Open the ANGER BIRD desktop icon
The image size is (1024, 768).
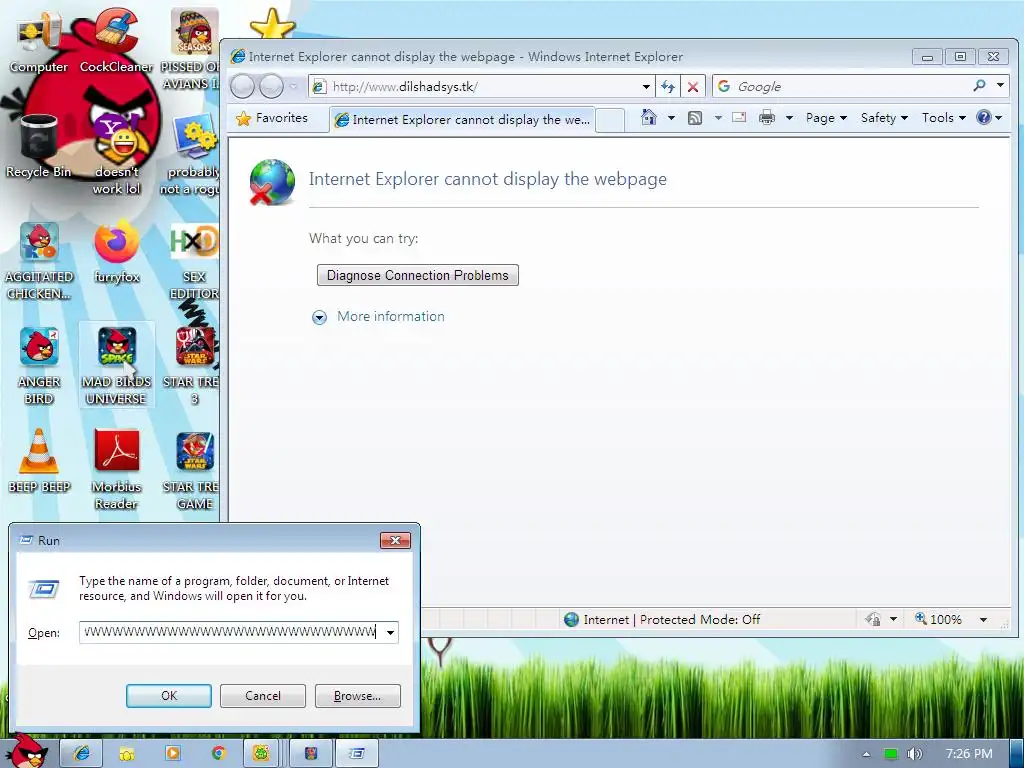[39, 366]
